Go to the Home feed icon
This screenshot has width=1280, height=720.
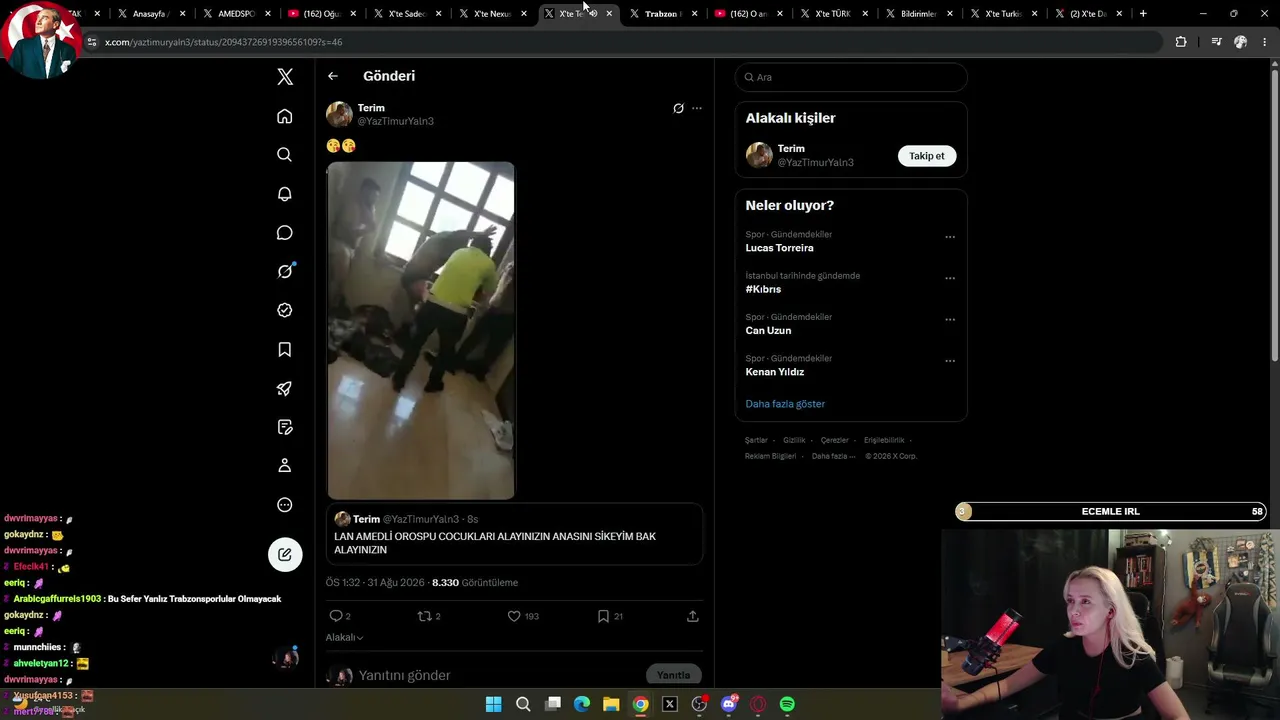click(285, 116)
